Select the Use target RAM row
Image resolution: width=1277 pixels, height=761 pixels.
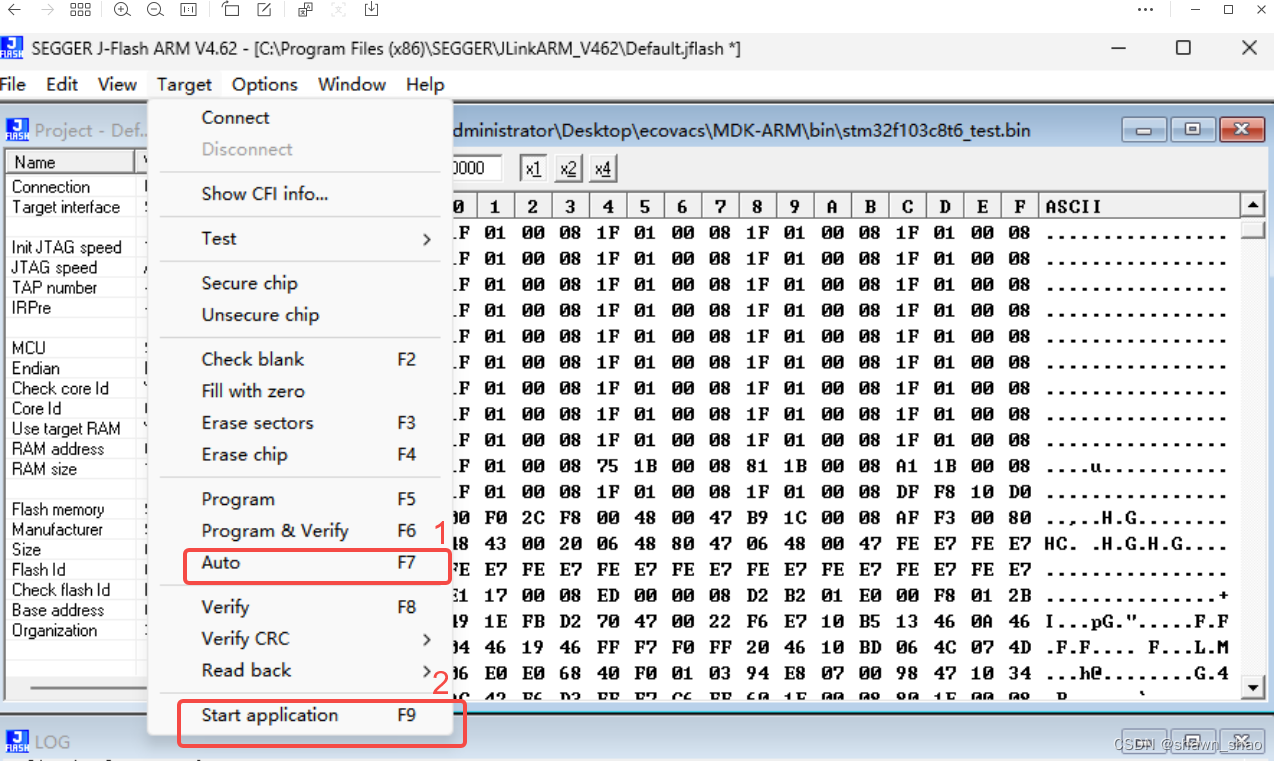coord(76,428)
